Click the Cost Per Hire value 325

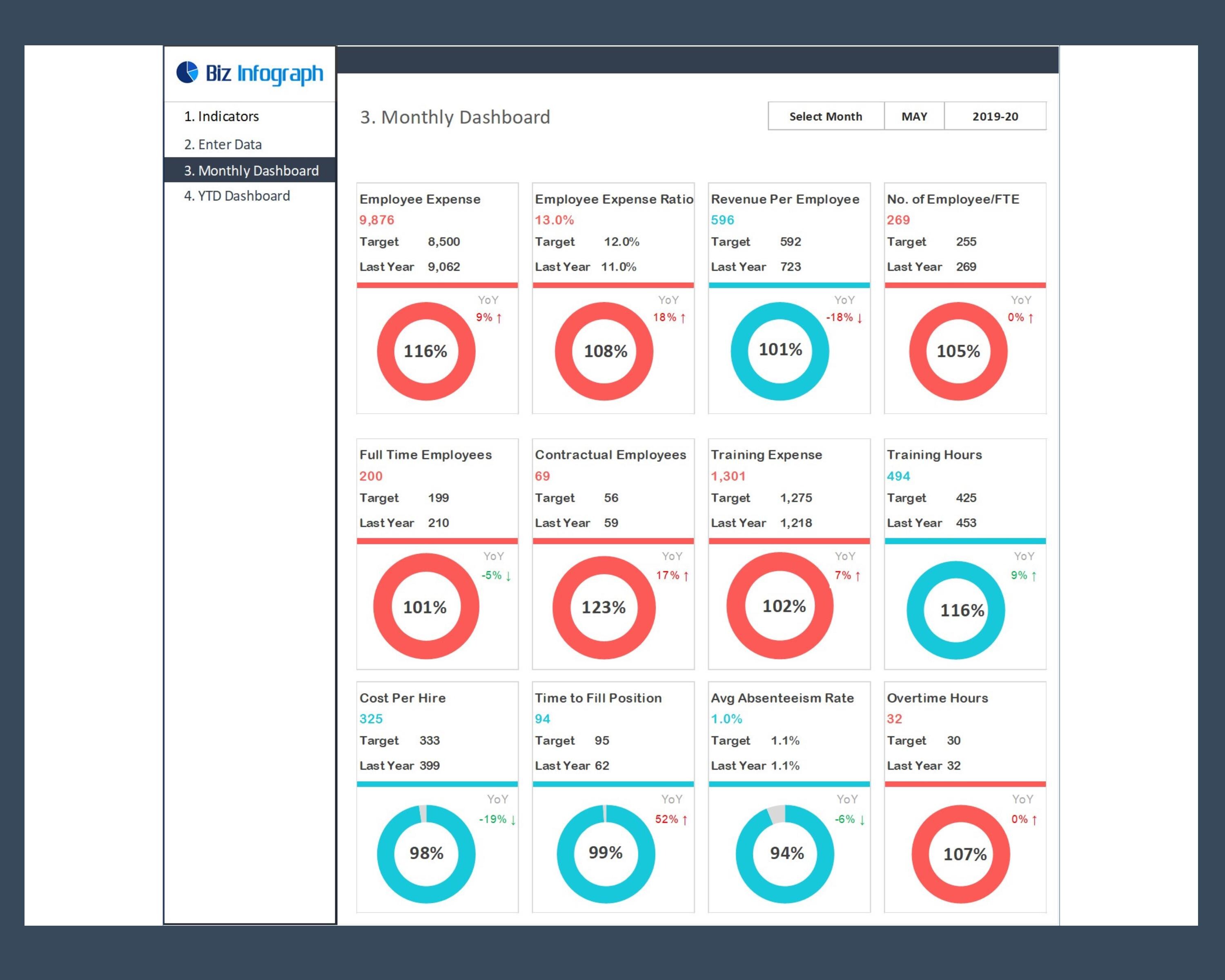click(371, 719)
